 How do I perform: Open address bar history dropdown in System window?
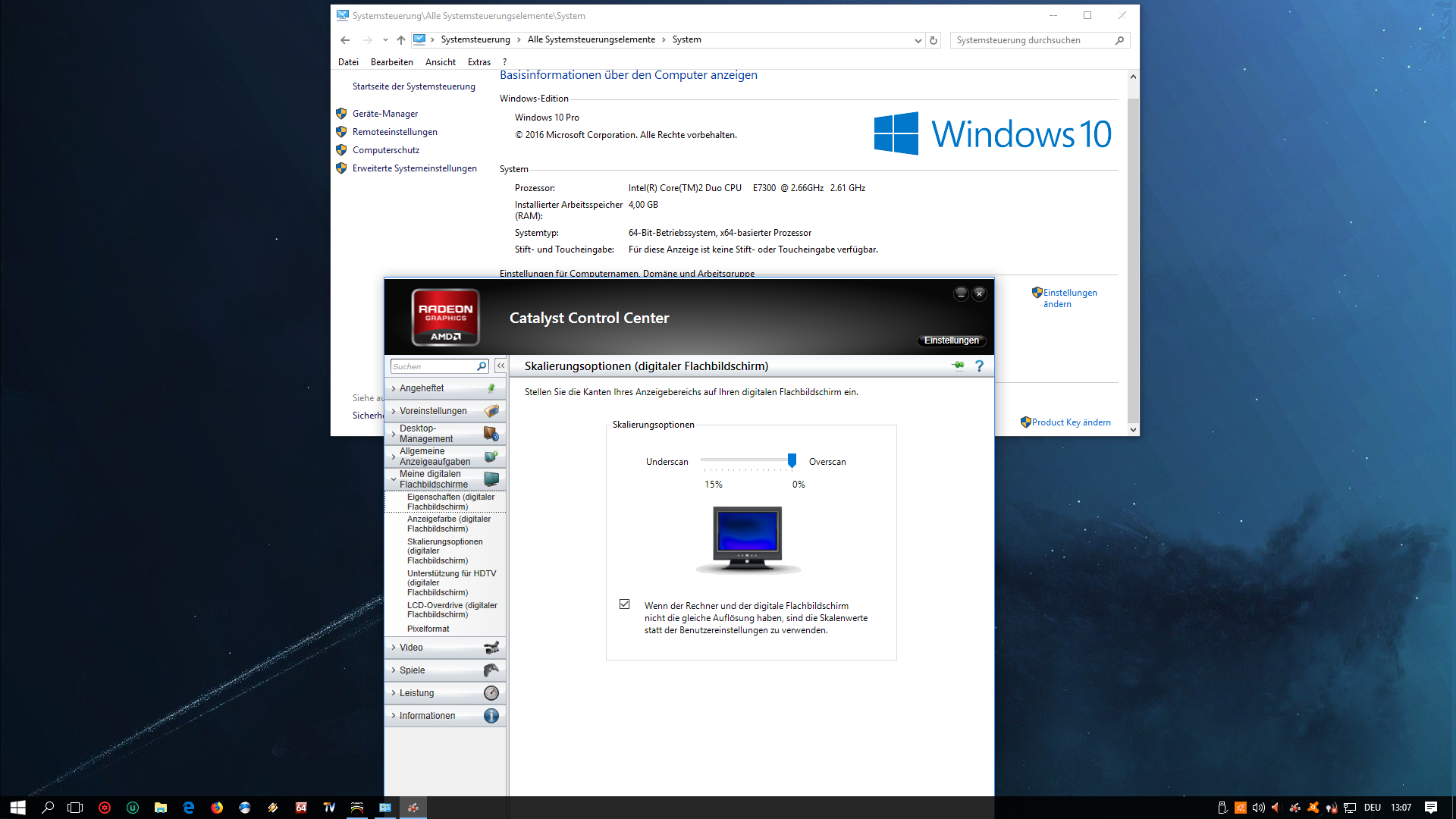918,40
